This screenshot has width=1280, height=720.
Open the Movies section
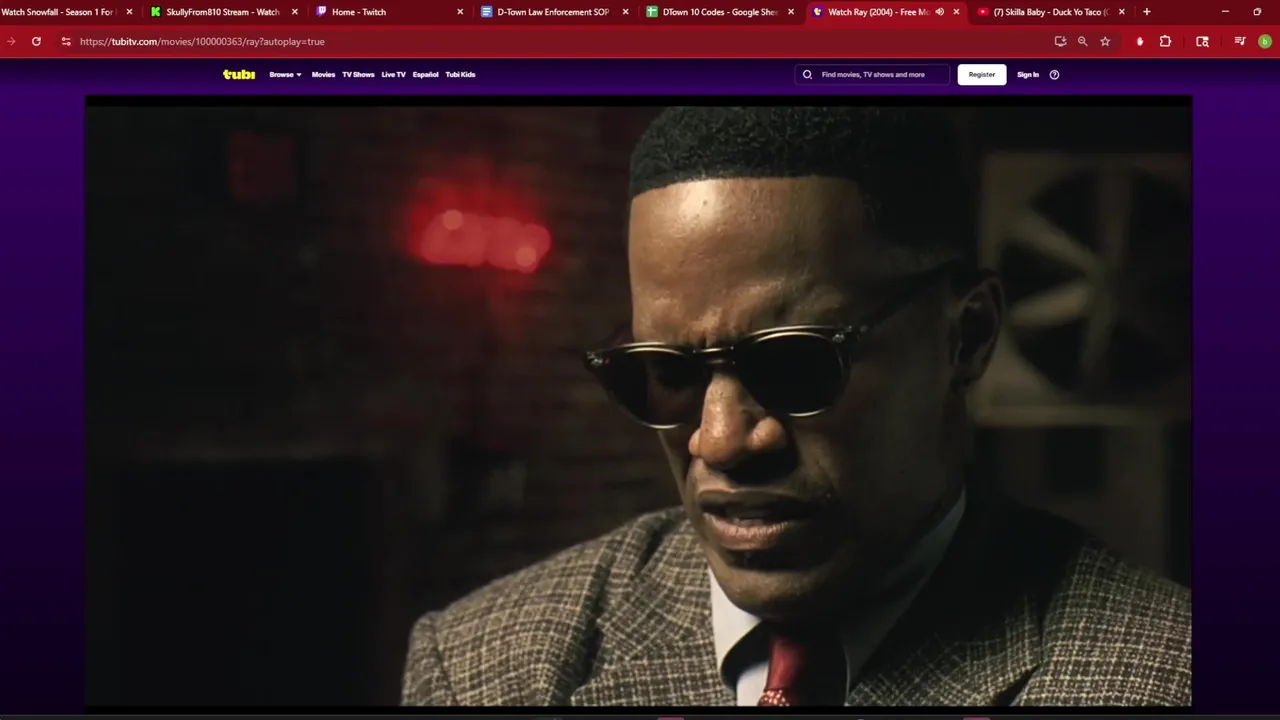323,74
